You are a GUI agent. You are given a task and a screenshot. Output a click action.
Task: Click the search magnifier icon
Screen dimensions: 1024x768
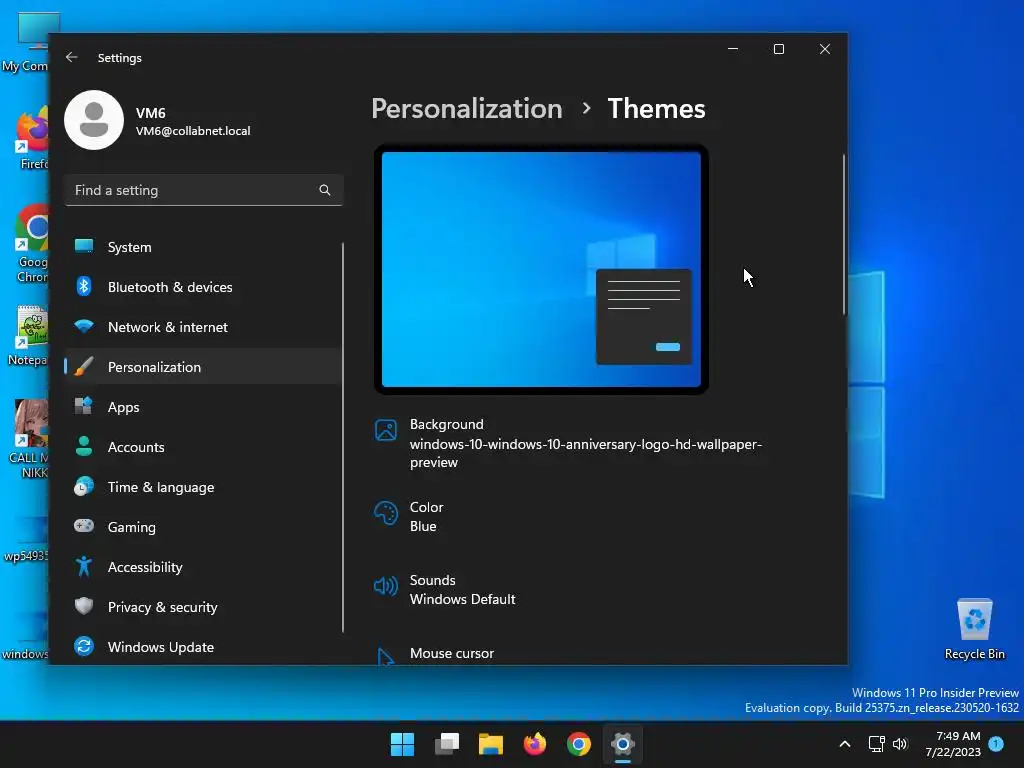click(x=325, y=190)
